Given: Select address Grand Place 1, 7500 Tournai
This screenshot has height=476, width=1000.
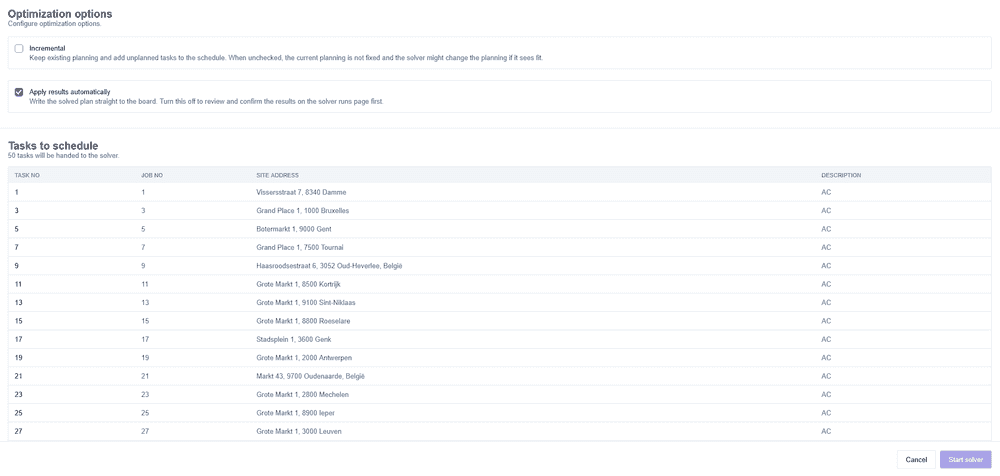Looking at the screenshot, I should pyautogui.click(x=300, y=248).
